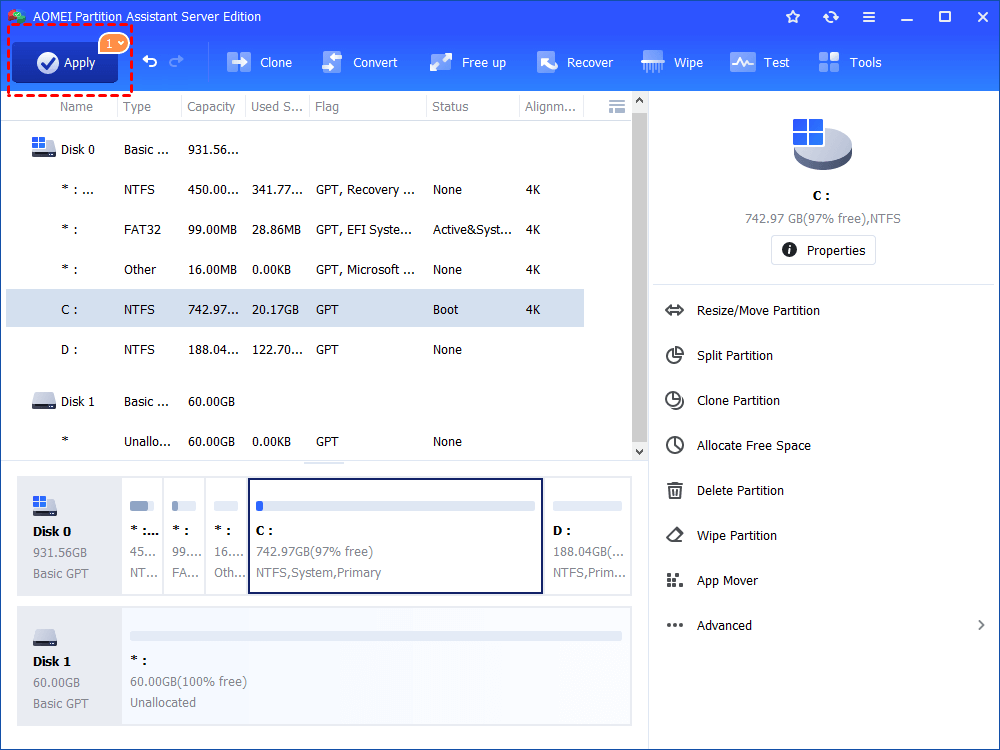
Task: Sort by the Capacity column header
Action: click(211, 107)
